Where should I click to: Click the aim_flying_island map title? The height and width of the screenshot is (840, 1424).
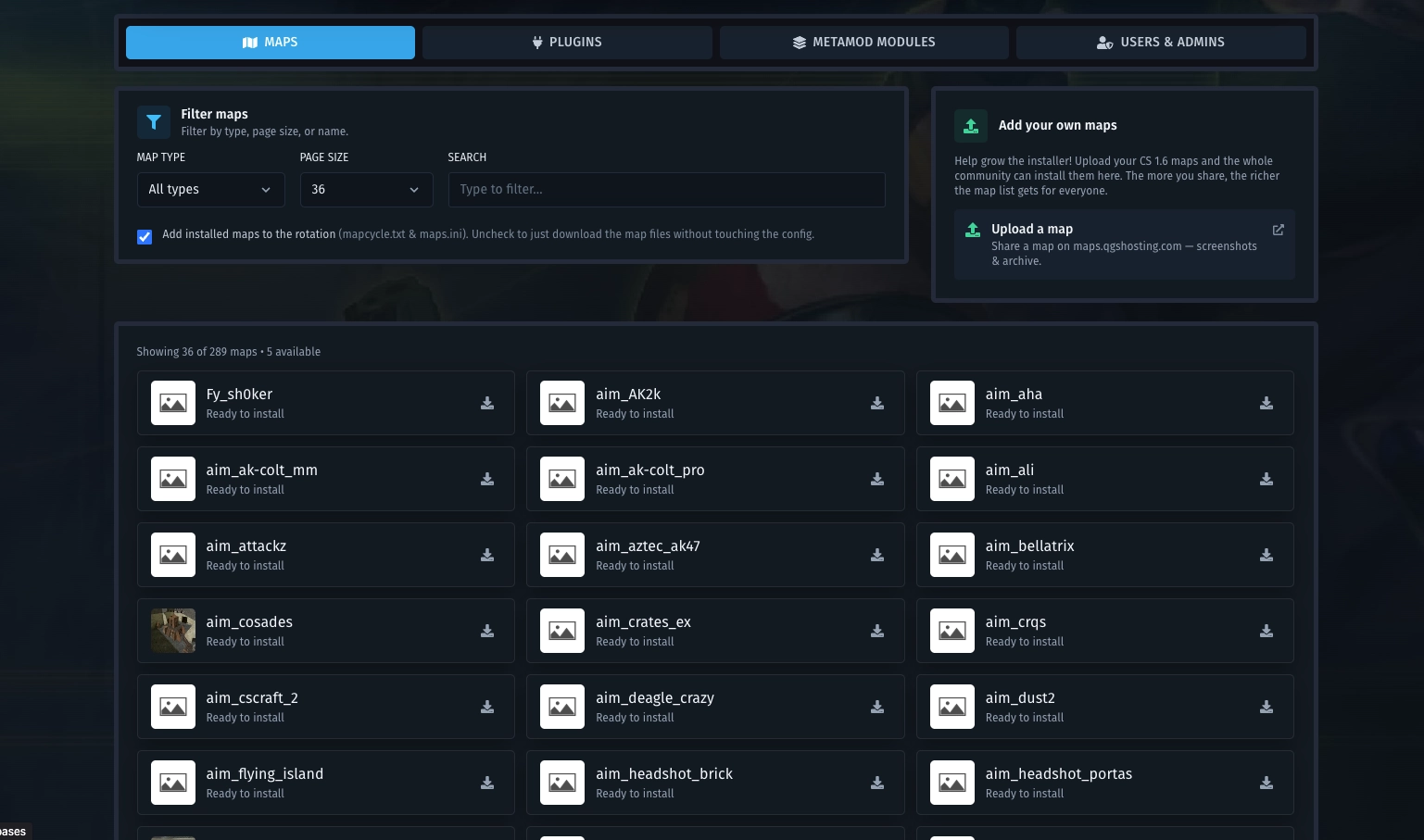265,774
